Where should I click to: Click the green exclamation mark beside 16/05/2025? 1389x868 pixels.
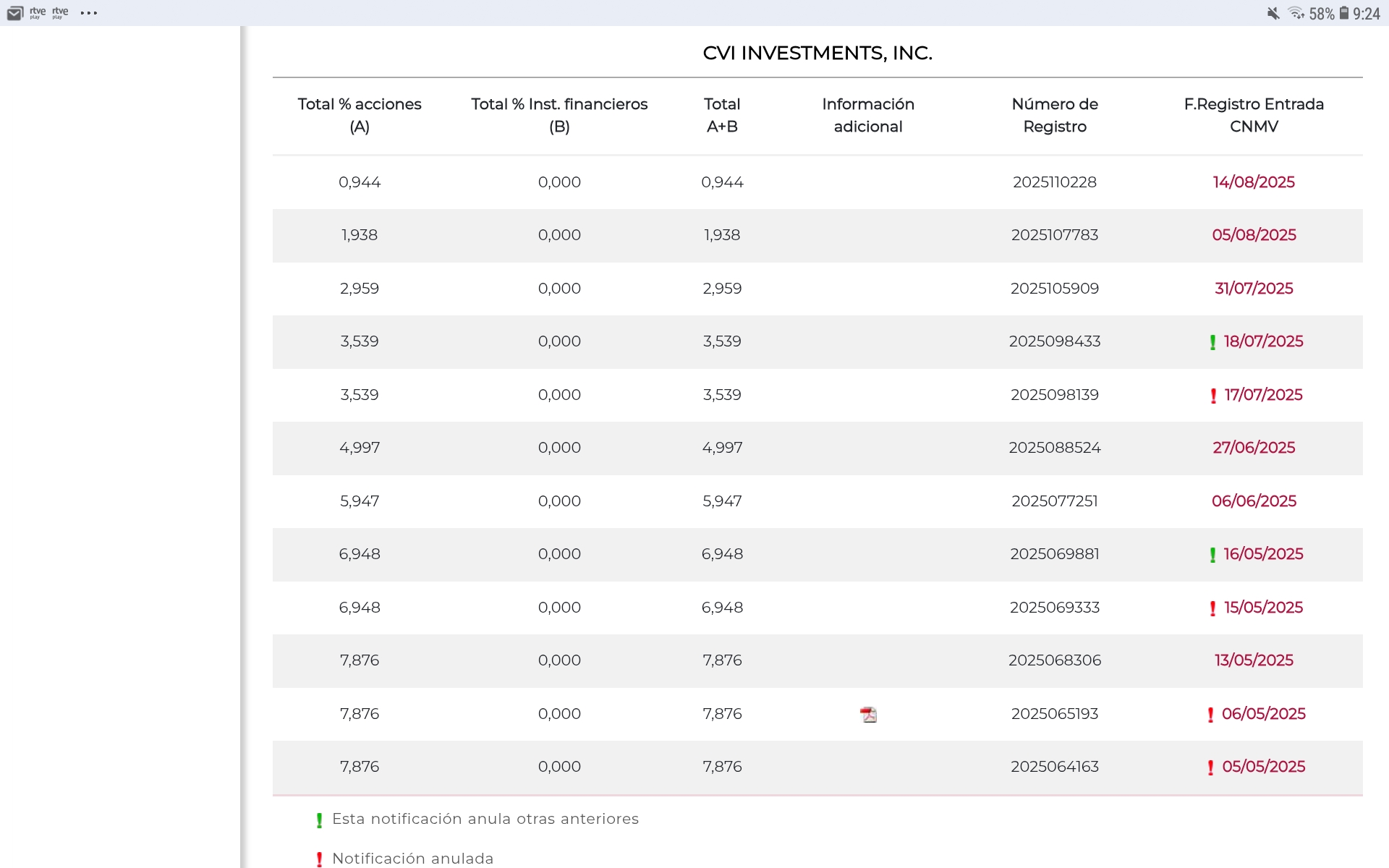pyautogui.click(x=1212, y=555)
